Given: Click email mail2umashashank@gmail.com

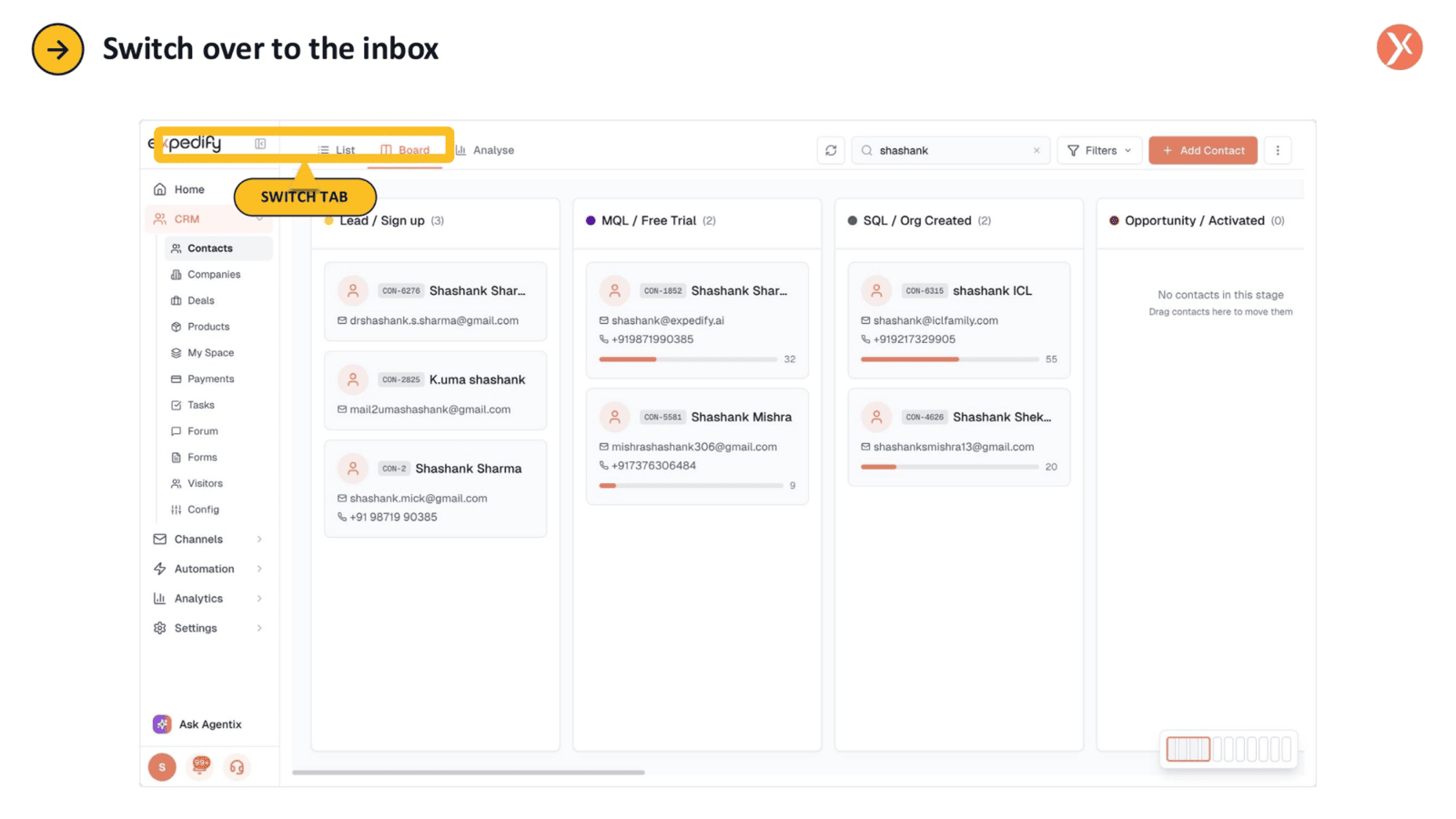Looking at the screenshot, I should tap(430, 409).
